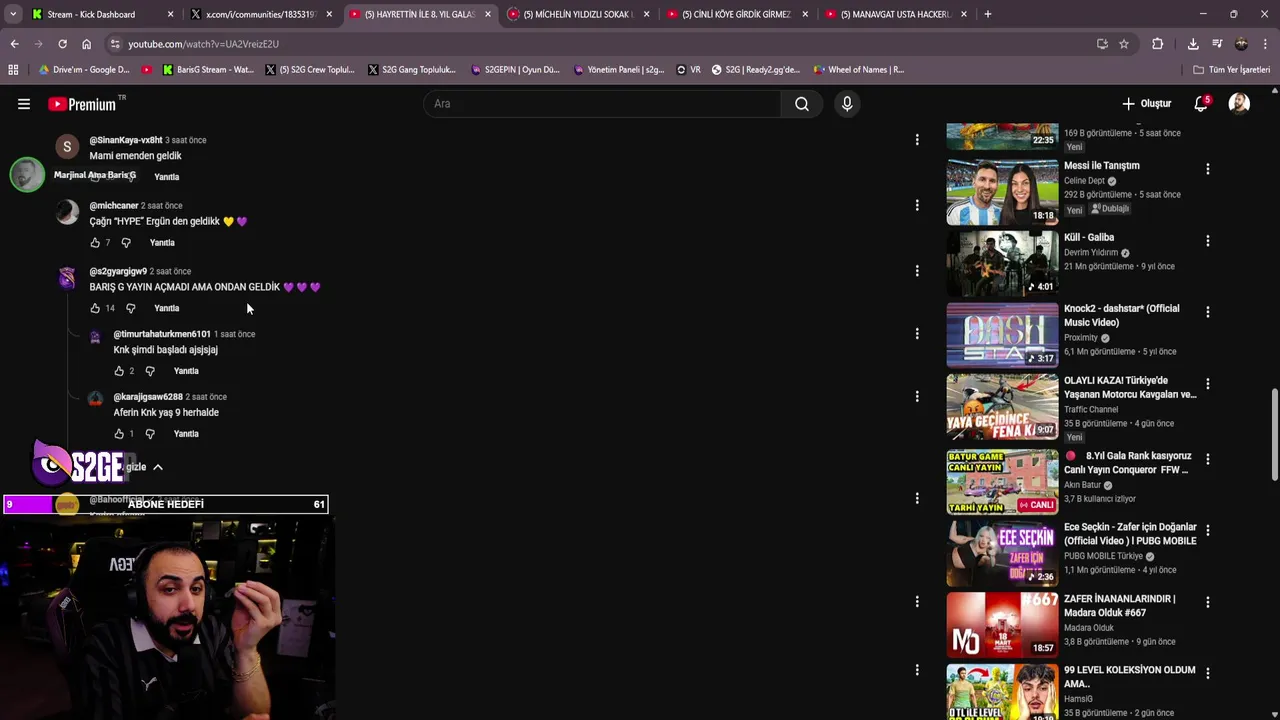The height and width of the screenshot is (720, 1280).
Task: Start voice search with microphone icon
Action: pos(847,104)
